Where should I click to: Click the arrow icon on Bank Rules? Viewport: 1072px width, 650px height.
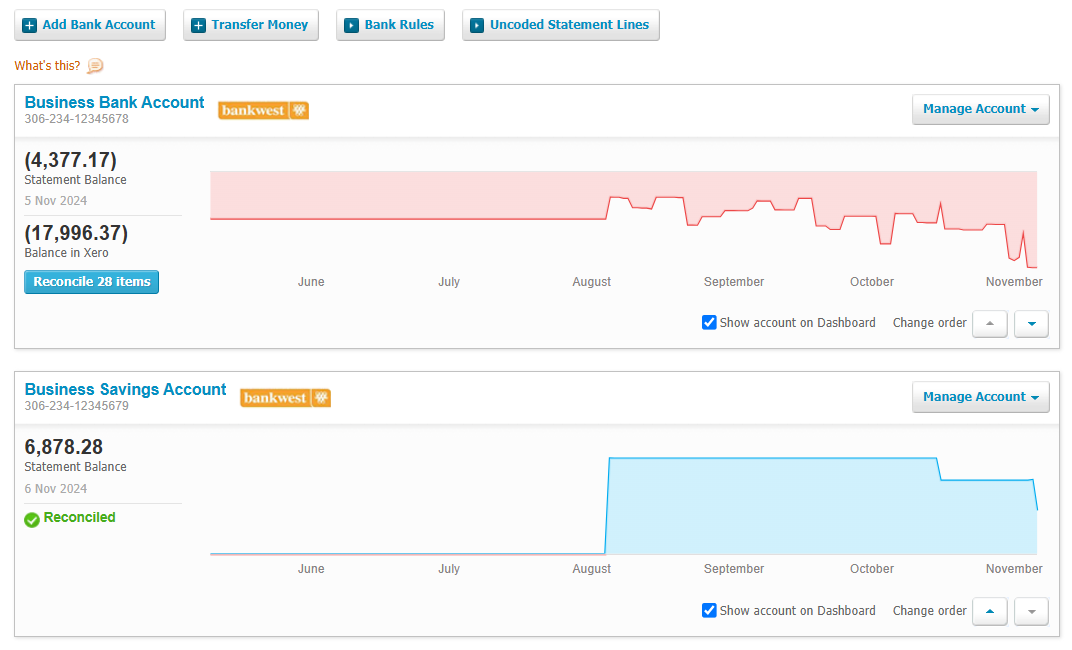(351, 26)
